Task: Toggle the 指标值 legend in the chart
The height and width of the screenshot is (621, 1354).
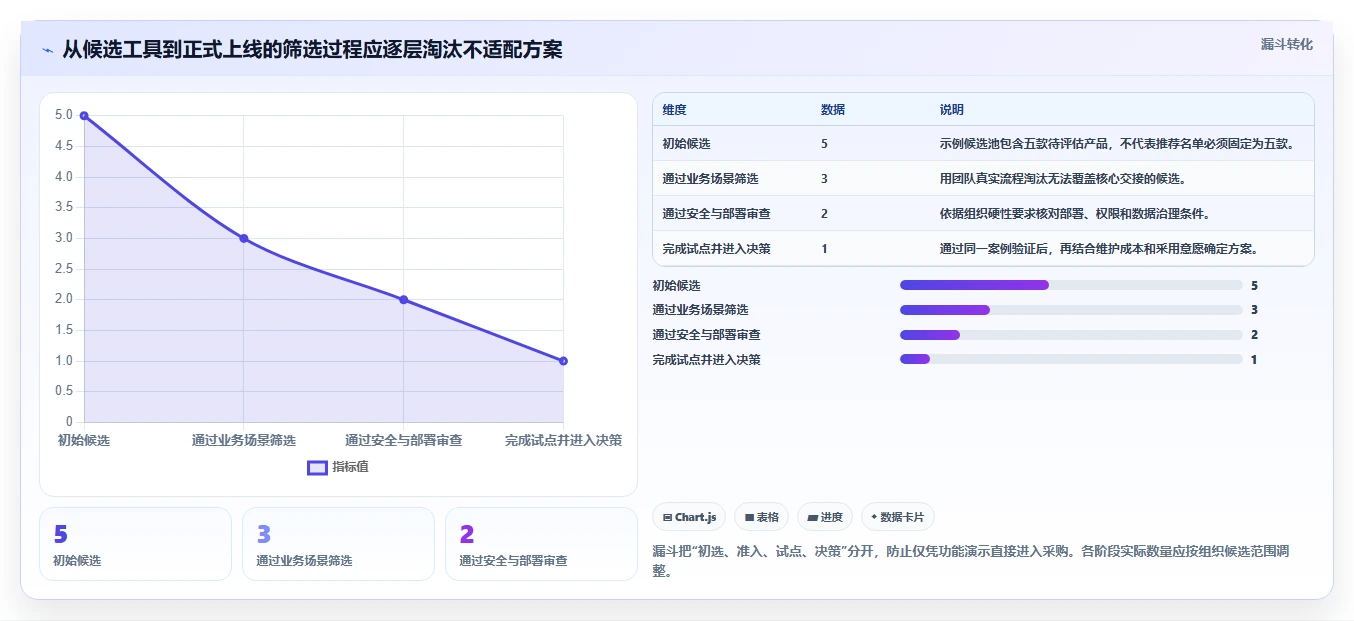Action: [338, 467]
